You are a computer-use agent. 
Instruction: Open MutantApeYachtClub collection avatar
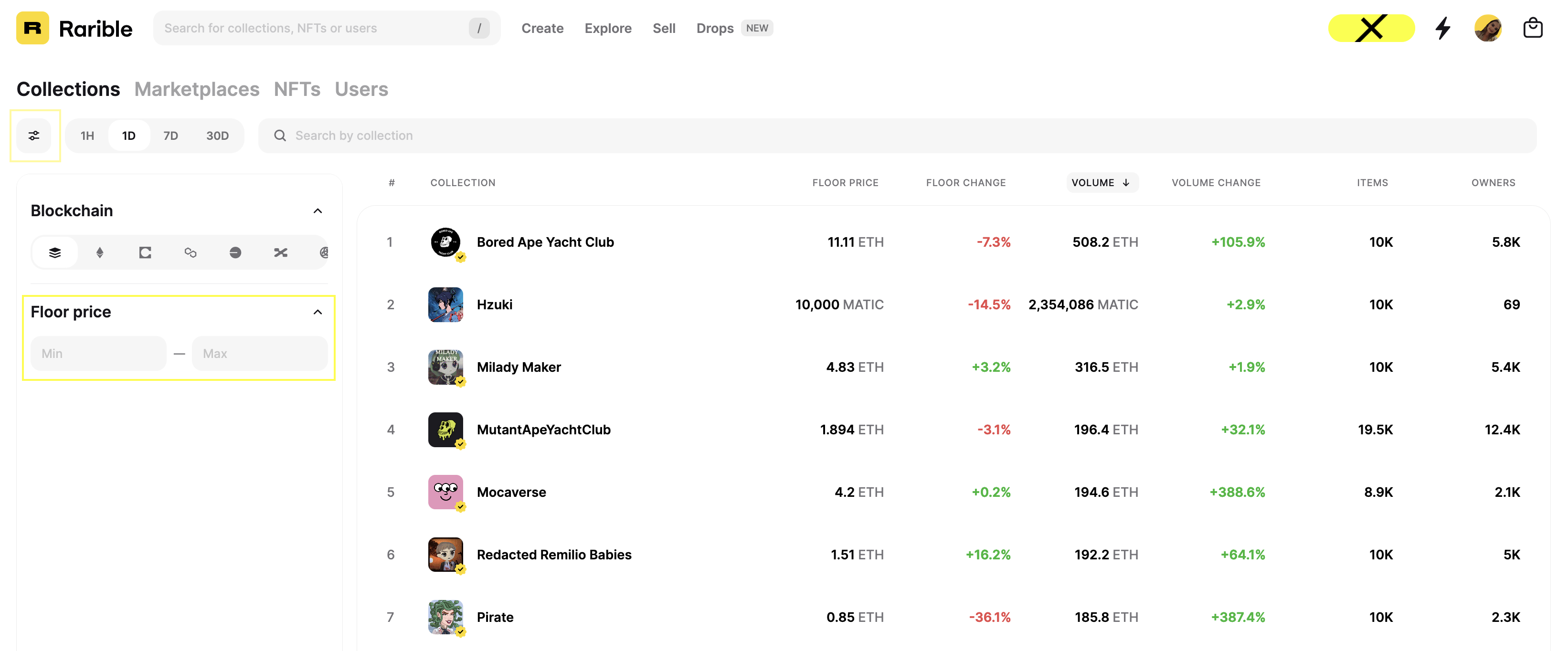coord(445,430)
